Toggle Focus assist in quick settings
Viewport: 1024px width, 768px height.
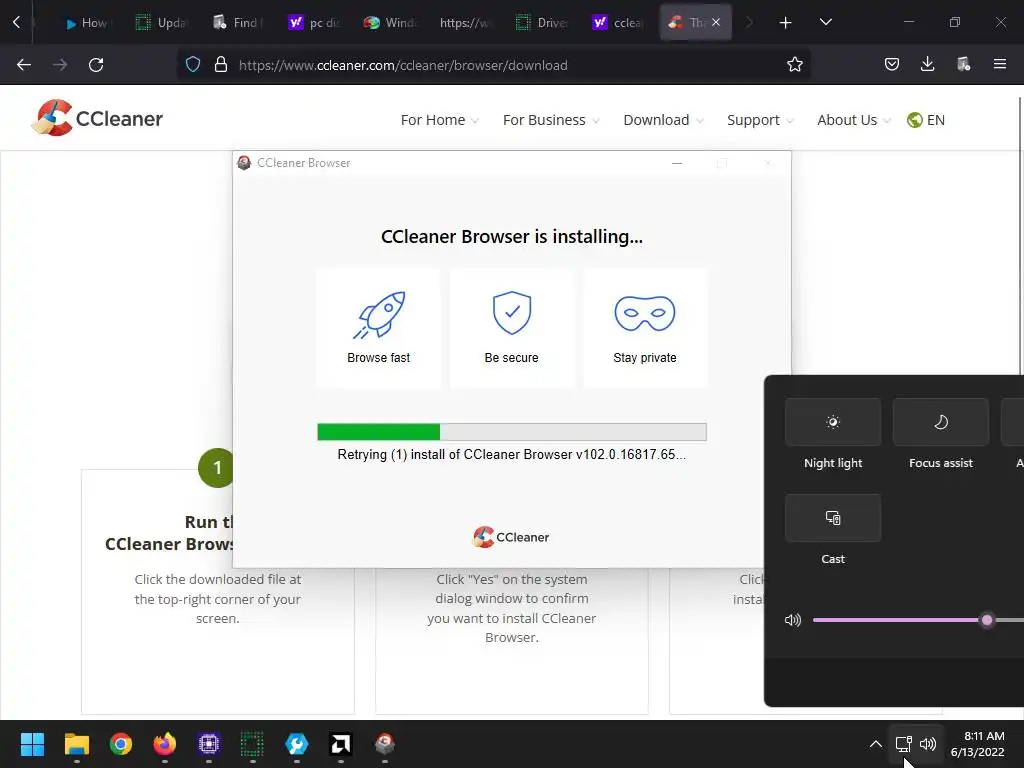pos(940,422)
